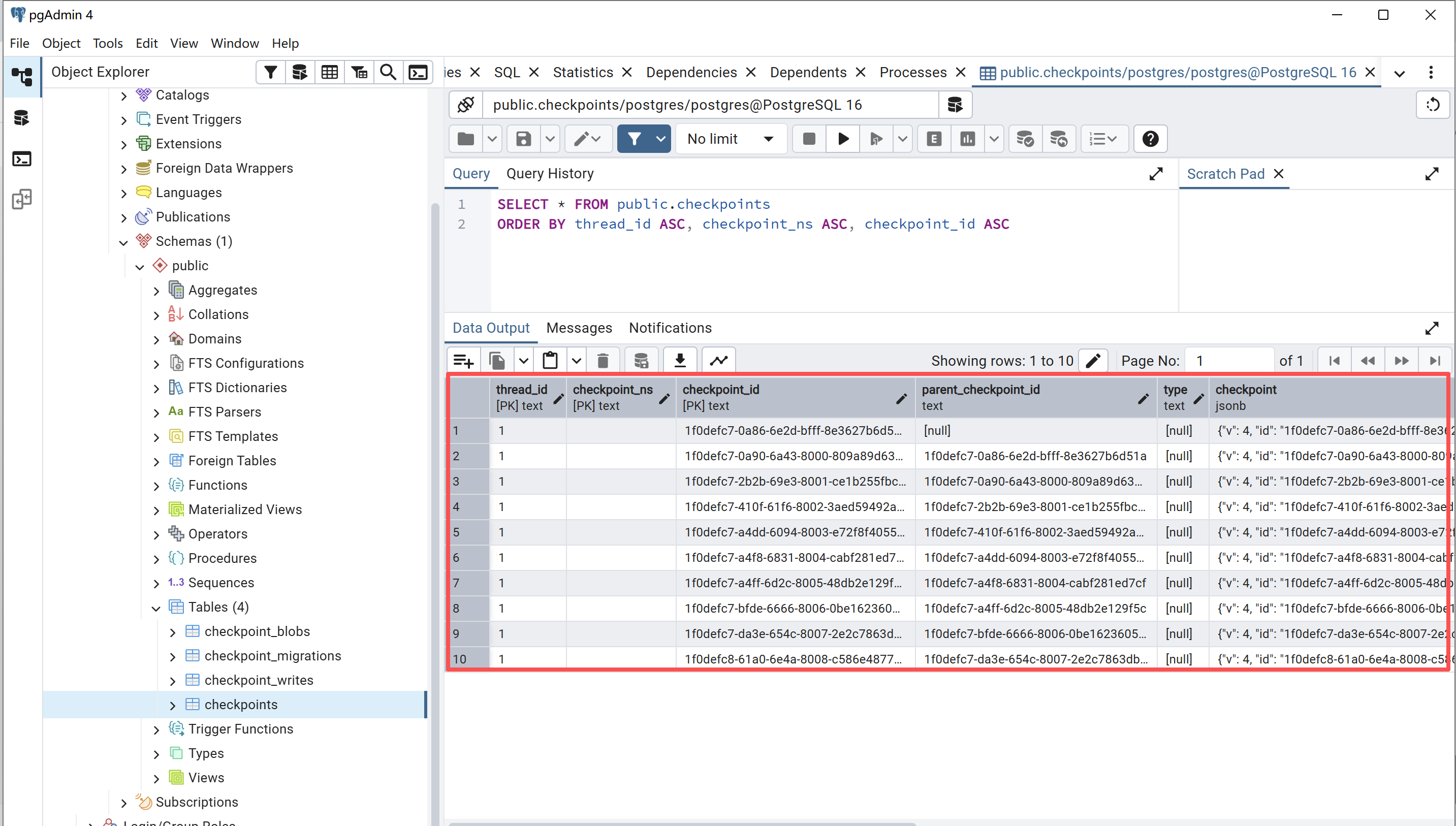Open the No limit rows dropdown
The width and height of the screenshot is (1456, 826).
click(x=730, y=139)
